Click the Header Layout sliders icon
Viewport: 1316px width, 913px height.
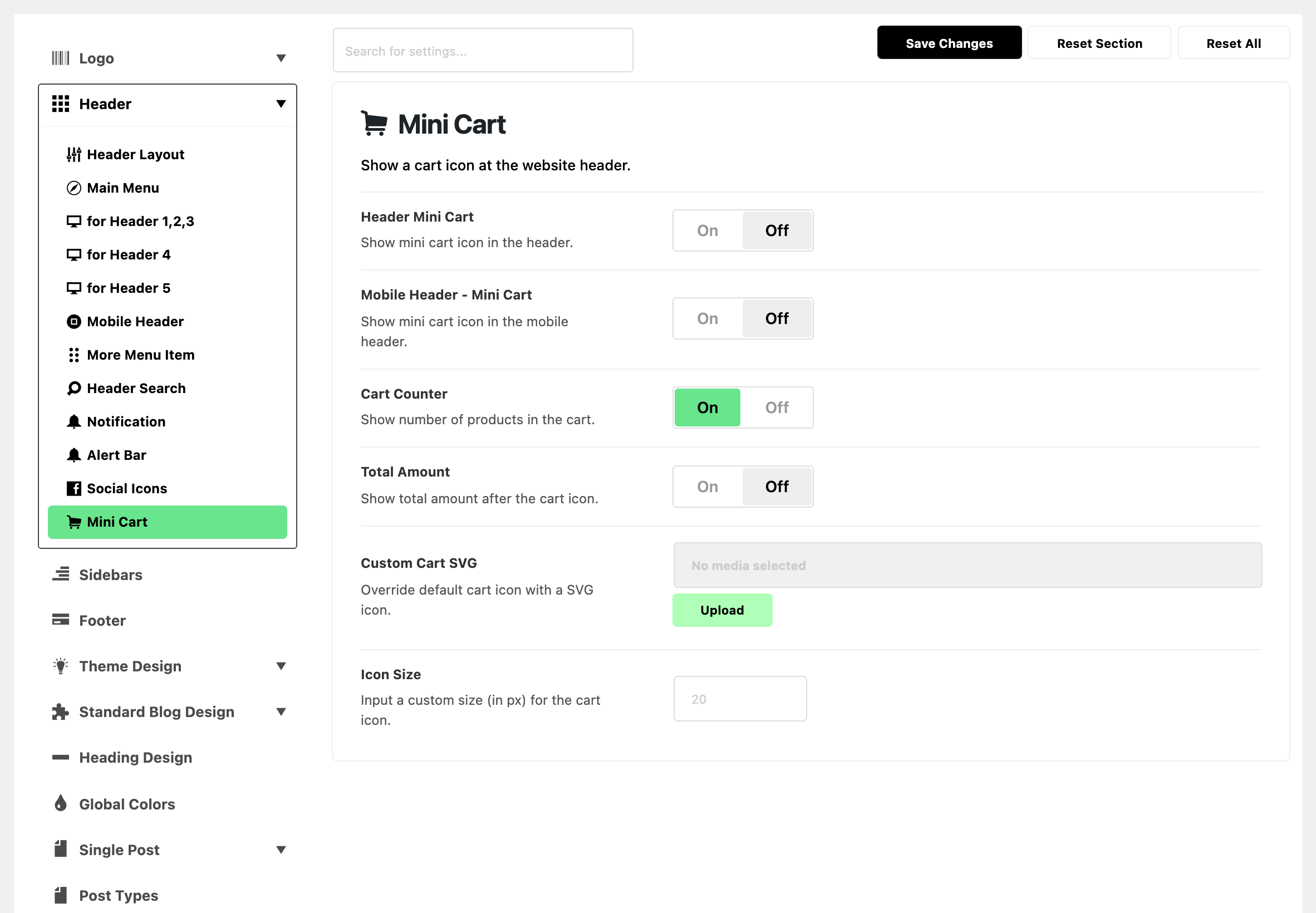click(74, 154)
